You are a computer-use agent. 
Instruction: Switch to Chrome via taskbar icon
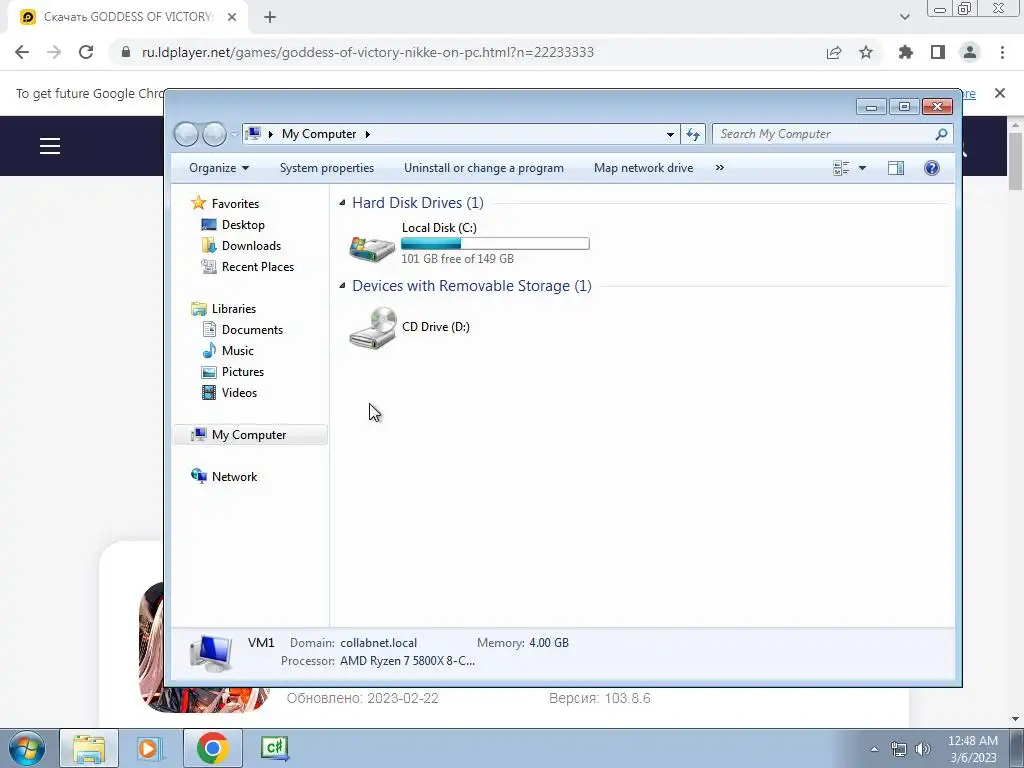click(212, 748)
